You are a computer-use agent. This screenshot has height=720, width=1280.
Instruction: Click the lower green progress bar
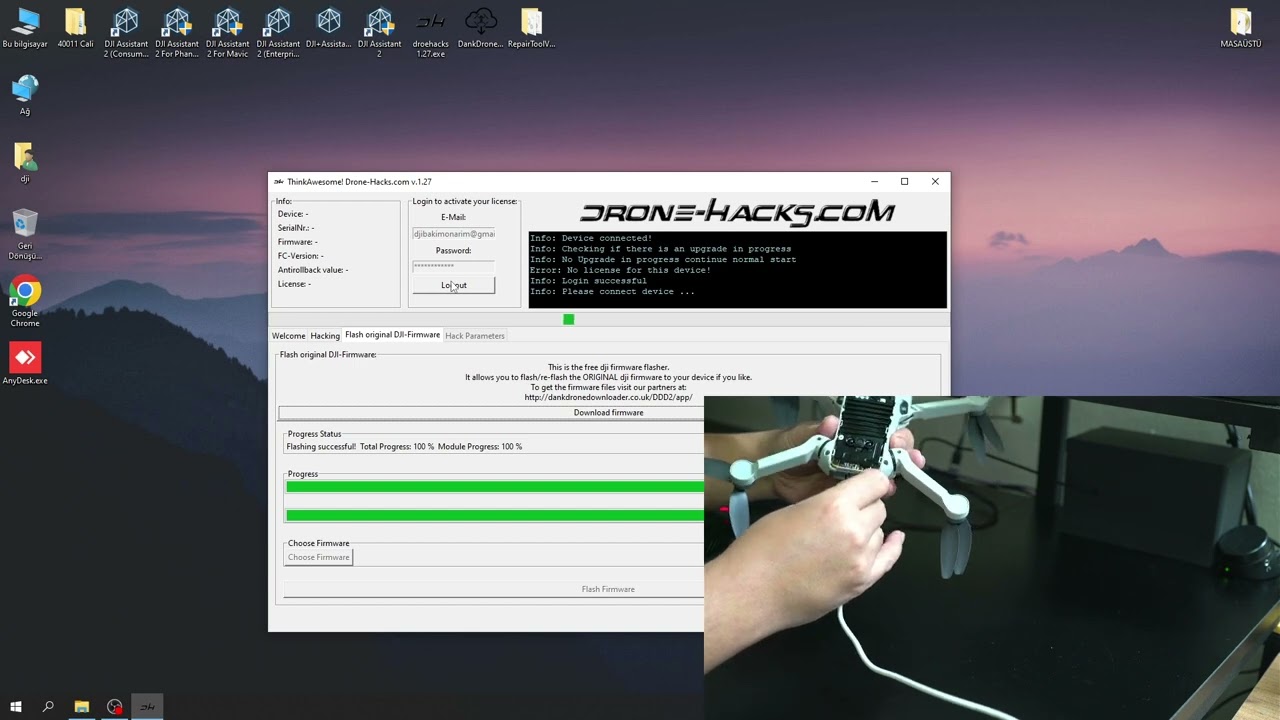click(x=495, y=516)
